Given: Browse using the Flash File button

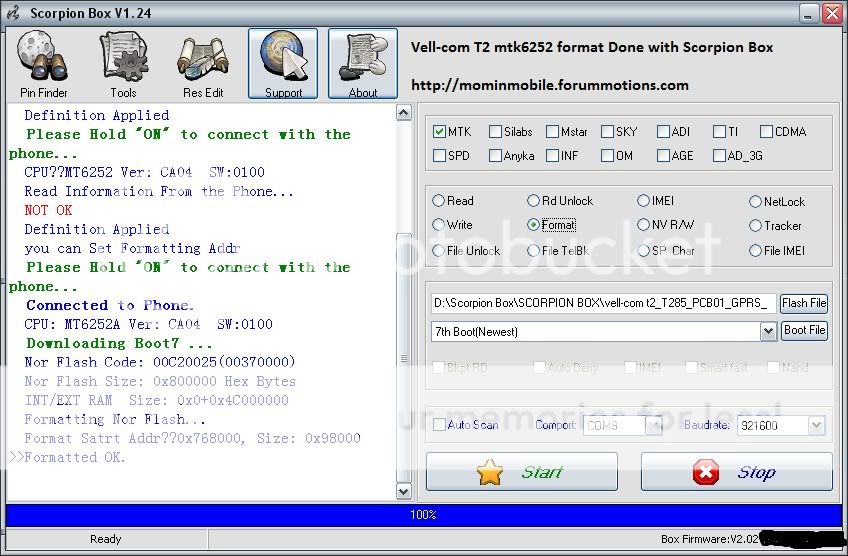Looking at the screenshot, I should pyautogui.click(x=804, y=303).
